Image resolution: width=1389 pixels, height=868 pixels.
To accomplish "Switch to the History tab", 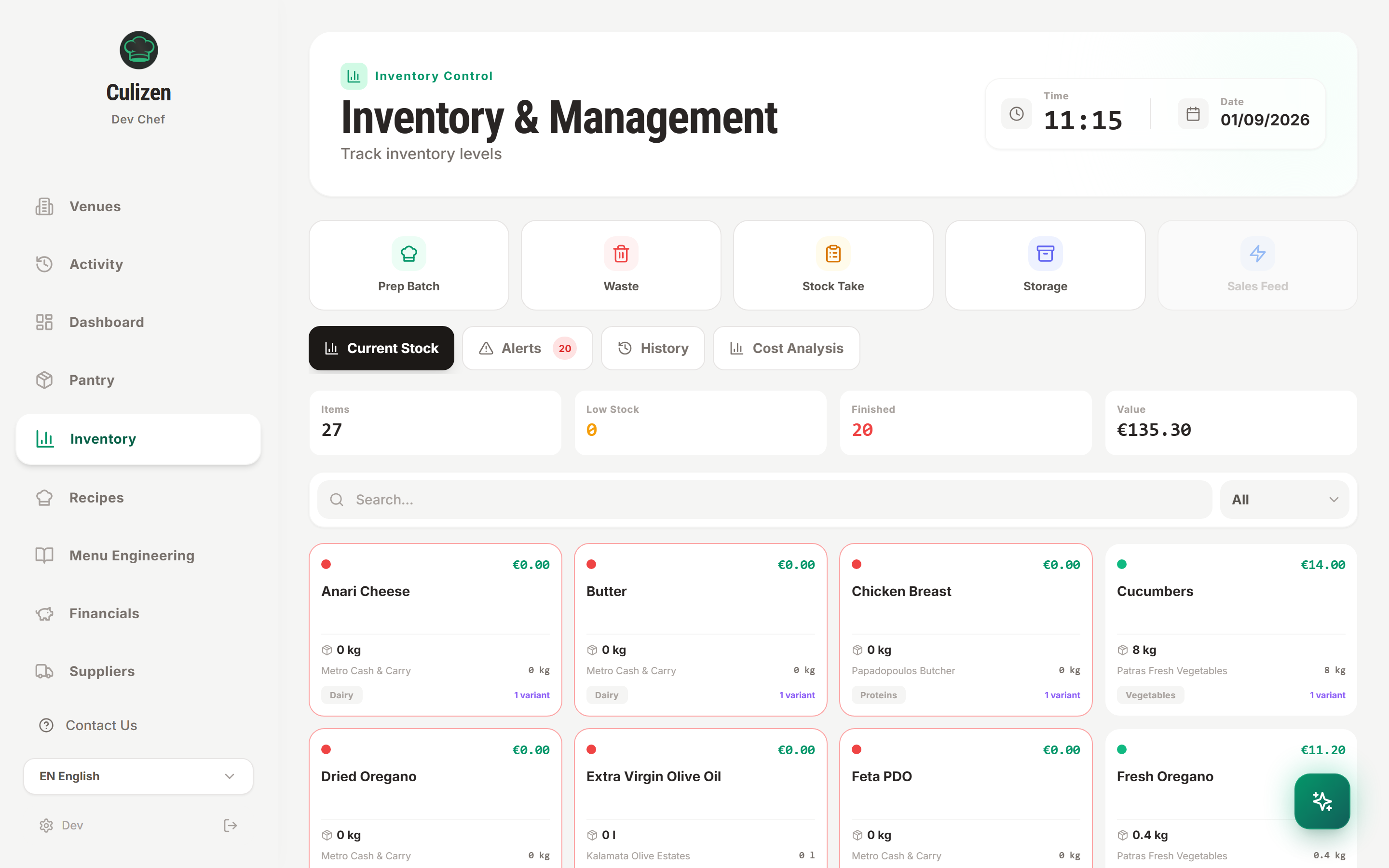I will (x=653, y=349).
